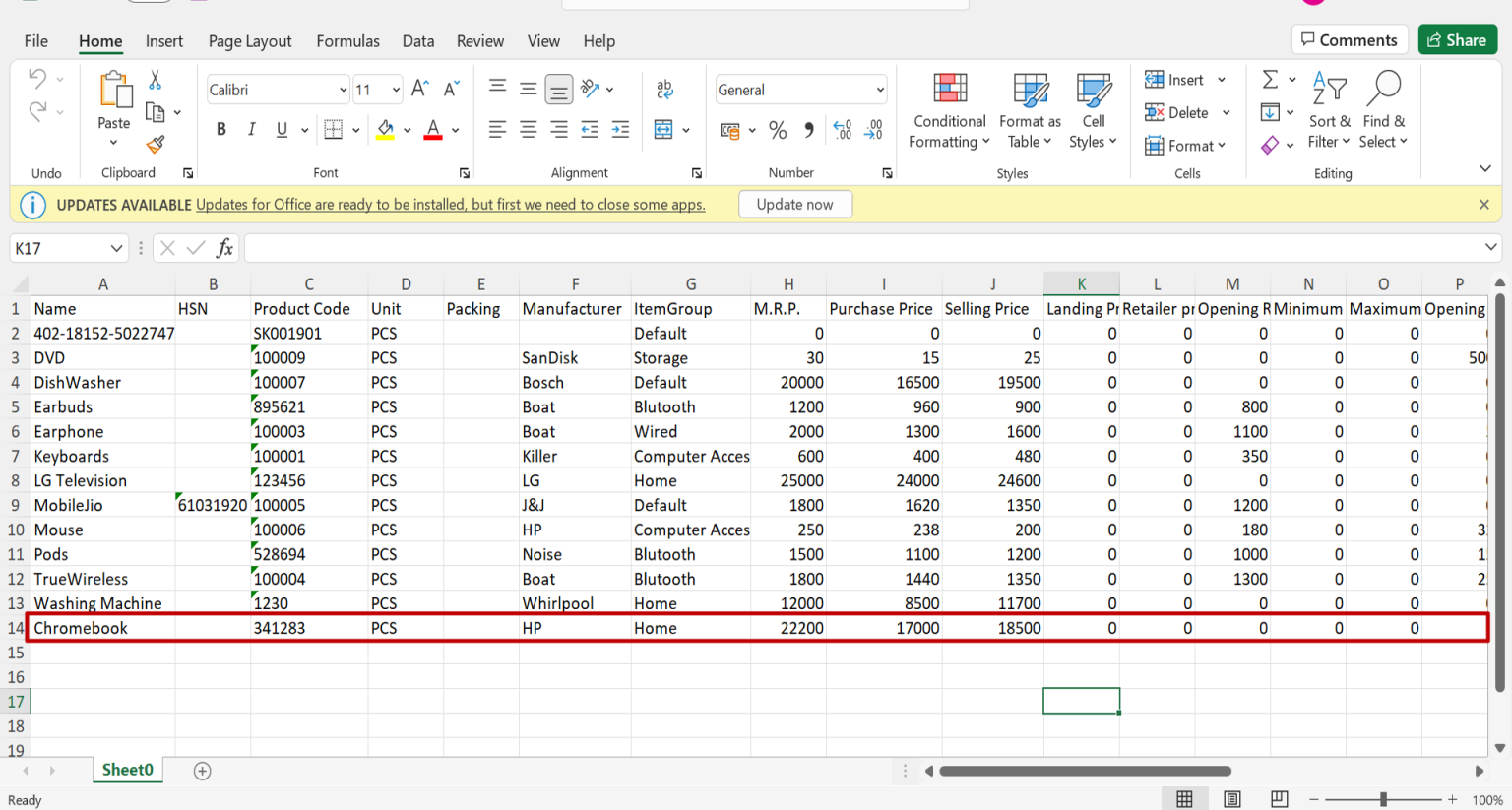
Task: Click the Share button
Action: [1458, 40]
